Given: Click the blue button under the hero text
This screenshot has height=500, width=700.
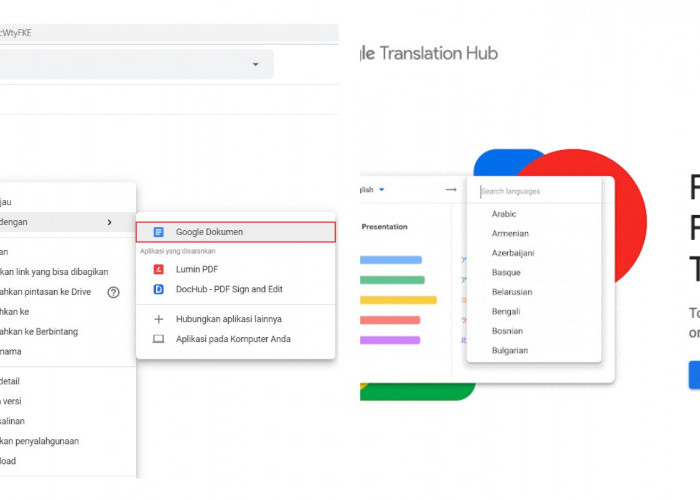Looking at the screenshot, I should point(694,374).
